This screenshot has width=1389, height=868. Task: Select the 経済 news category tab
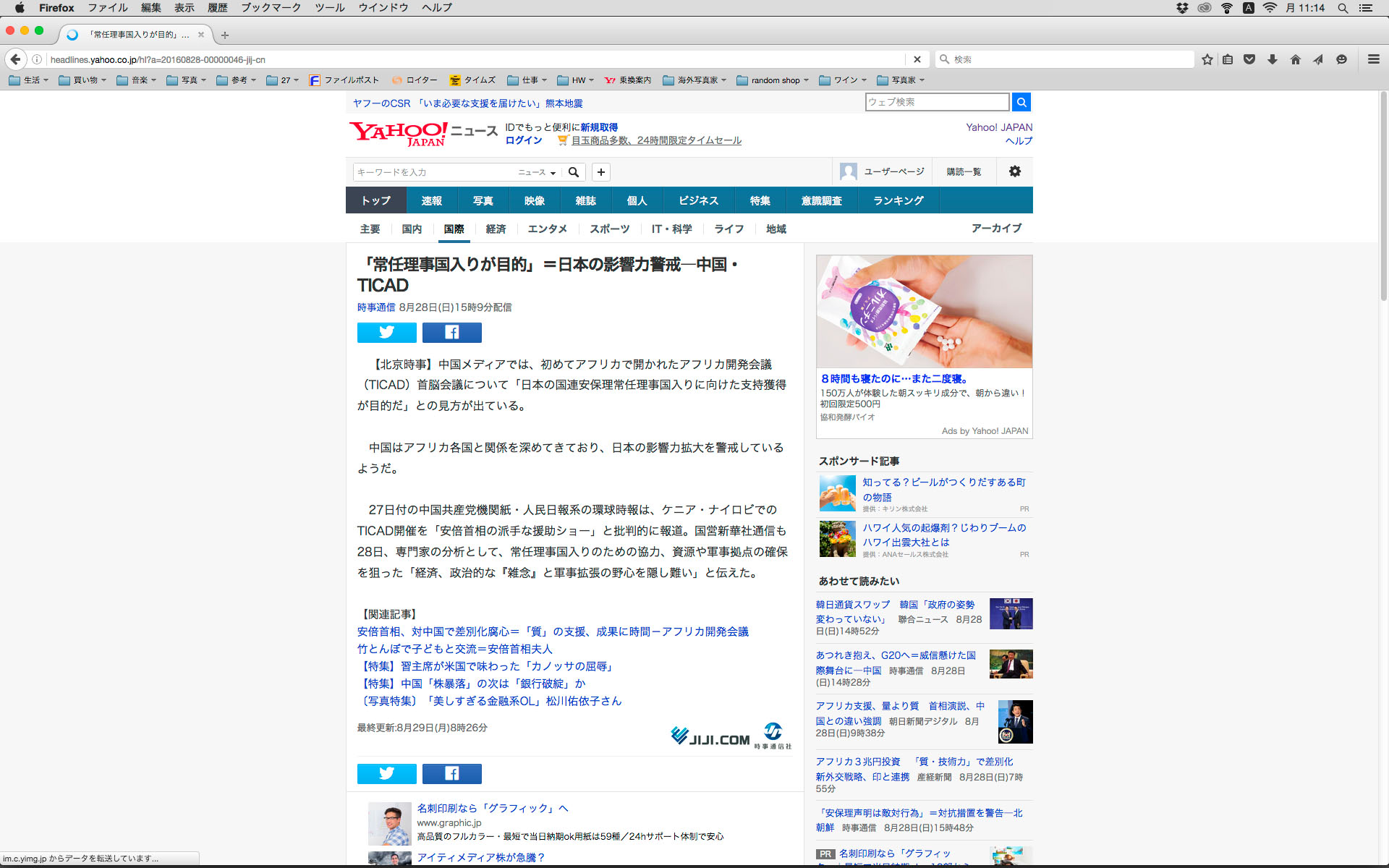496,229
